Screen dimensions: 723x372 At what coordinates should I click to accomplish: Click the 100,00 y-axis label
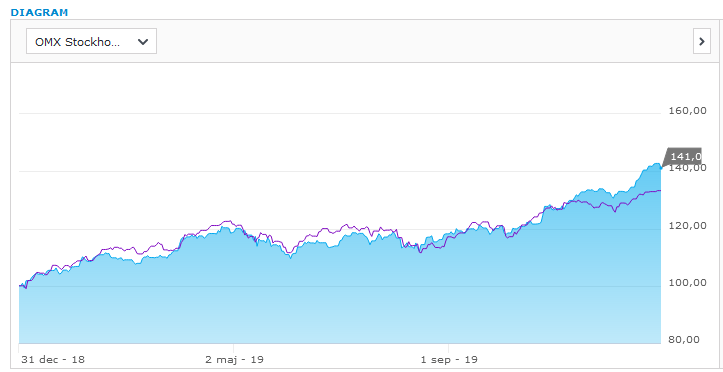point(687,283)
